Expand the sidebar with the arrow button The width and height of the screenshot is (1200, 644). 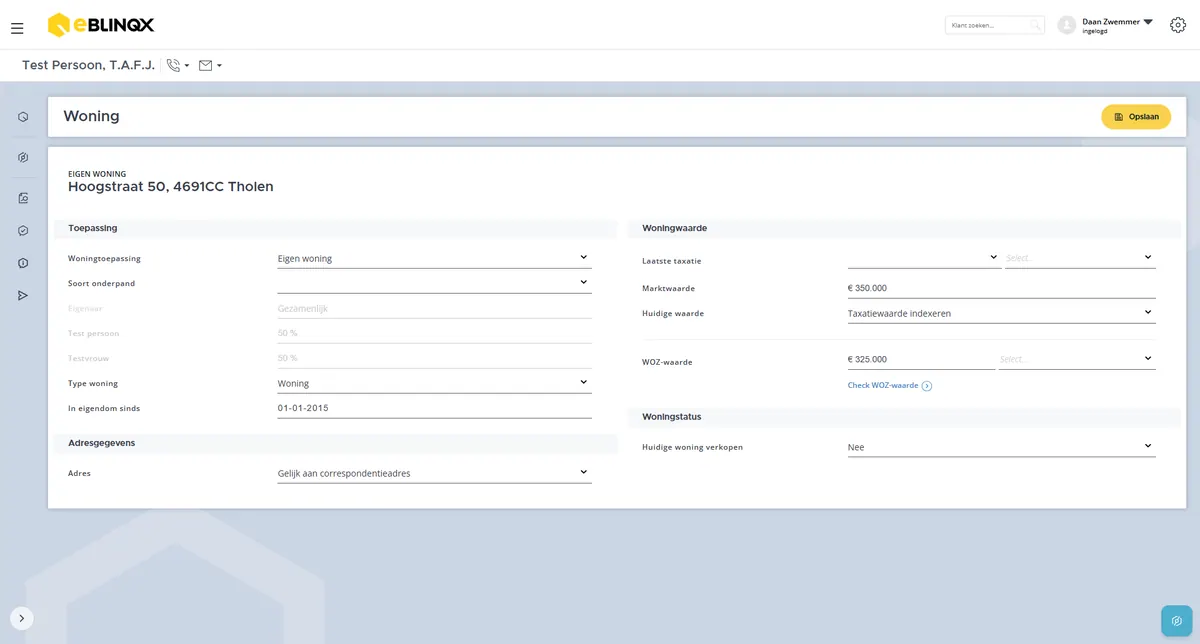pos(22,618)
